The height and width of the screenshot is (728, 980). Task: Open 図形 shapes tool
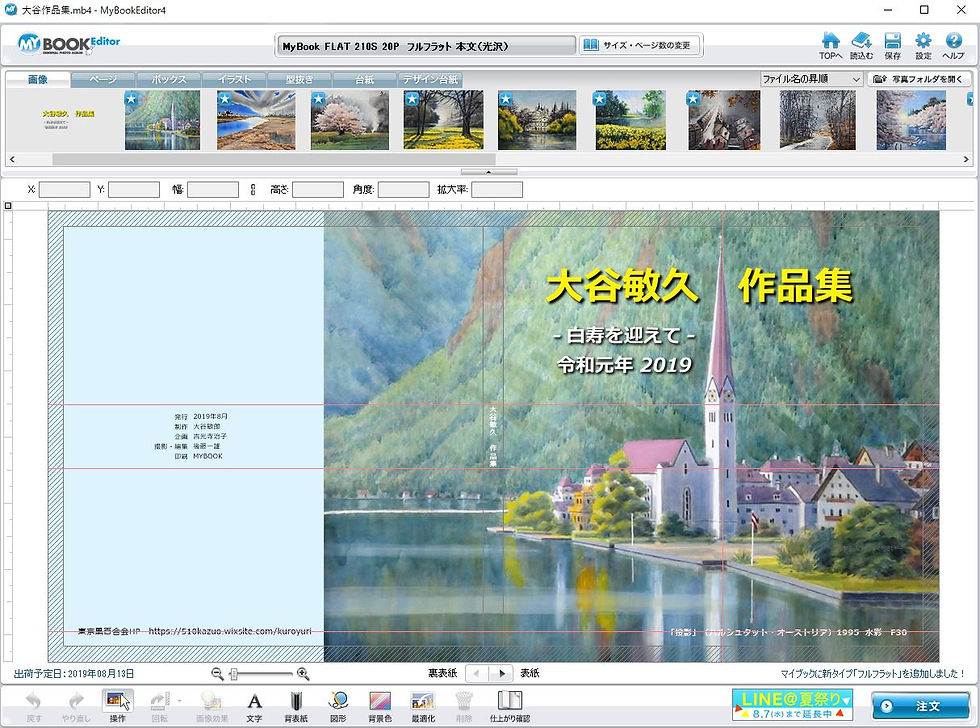coord(338,706)
